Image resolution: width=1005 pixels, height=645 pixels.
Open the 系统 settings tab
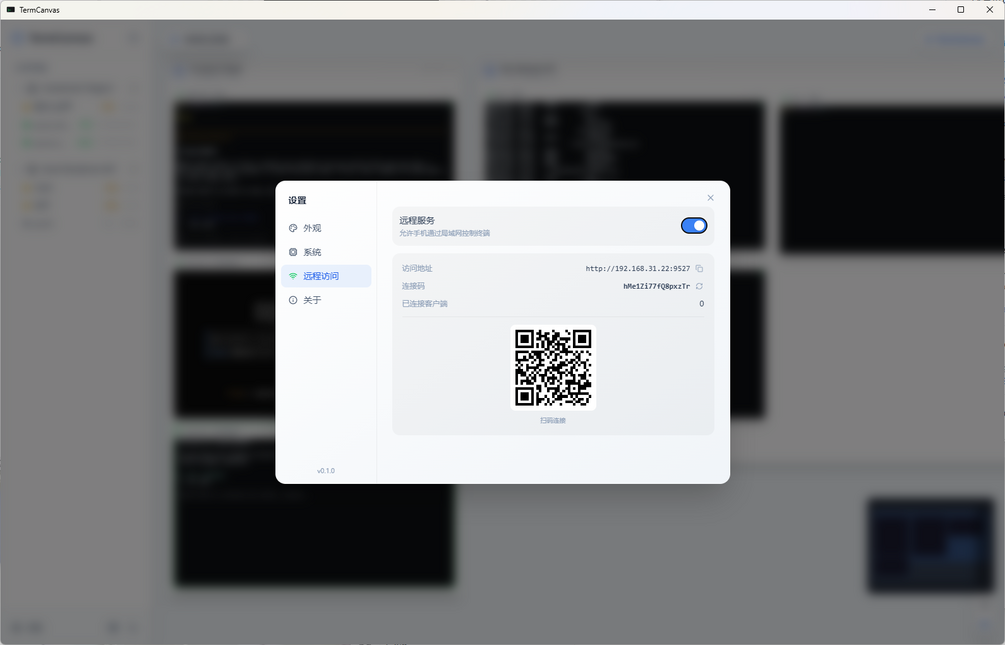pyautogui.click(x=326, y=252)
